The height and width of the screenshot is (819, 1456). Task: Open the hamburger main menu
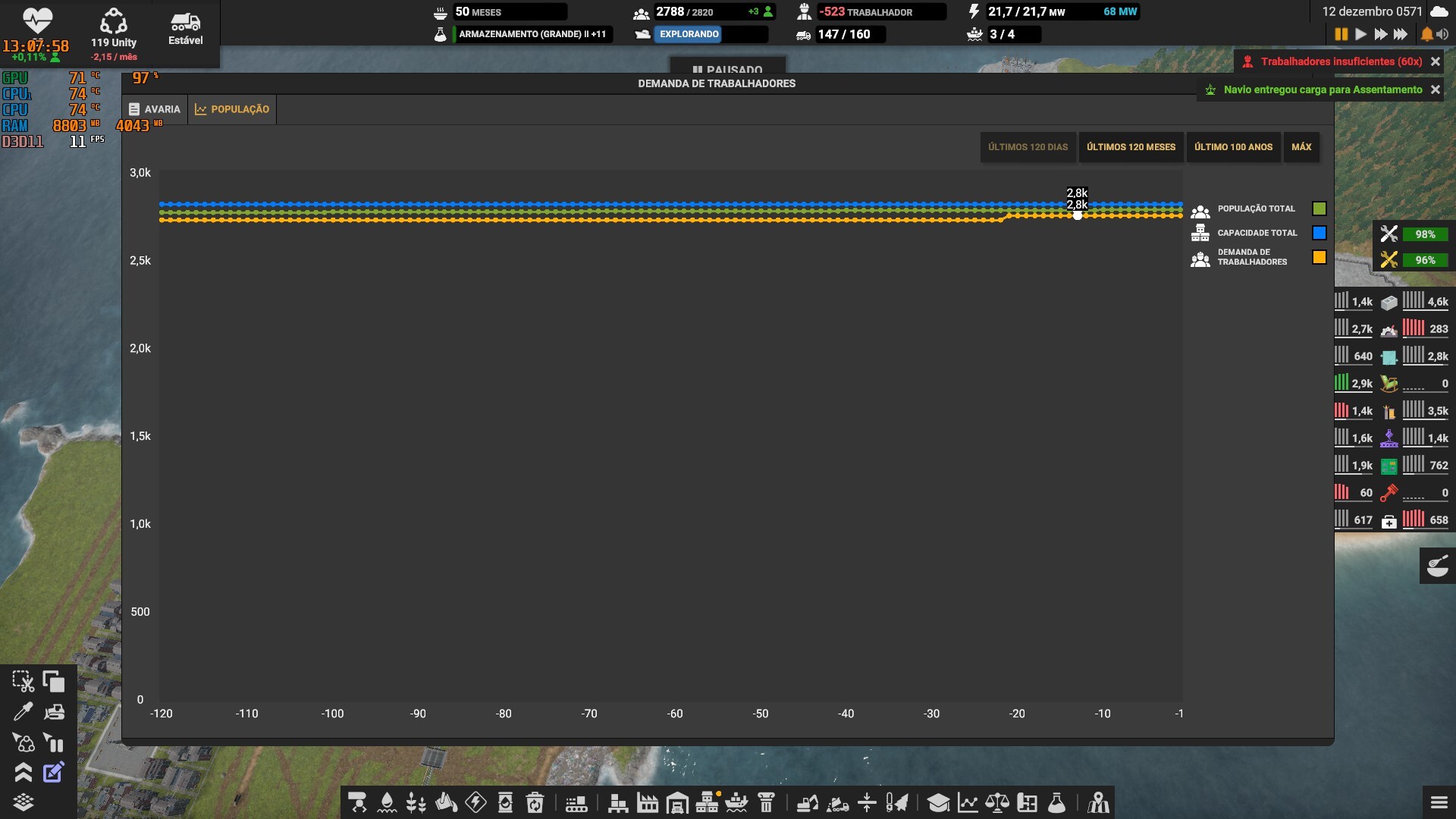[x=1439, y=802]
